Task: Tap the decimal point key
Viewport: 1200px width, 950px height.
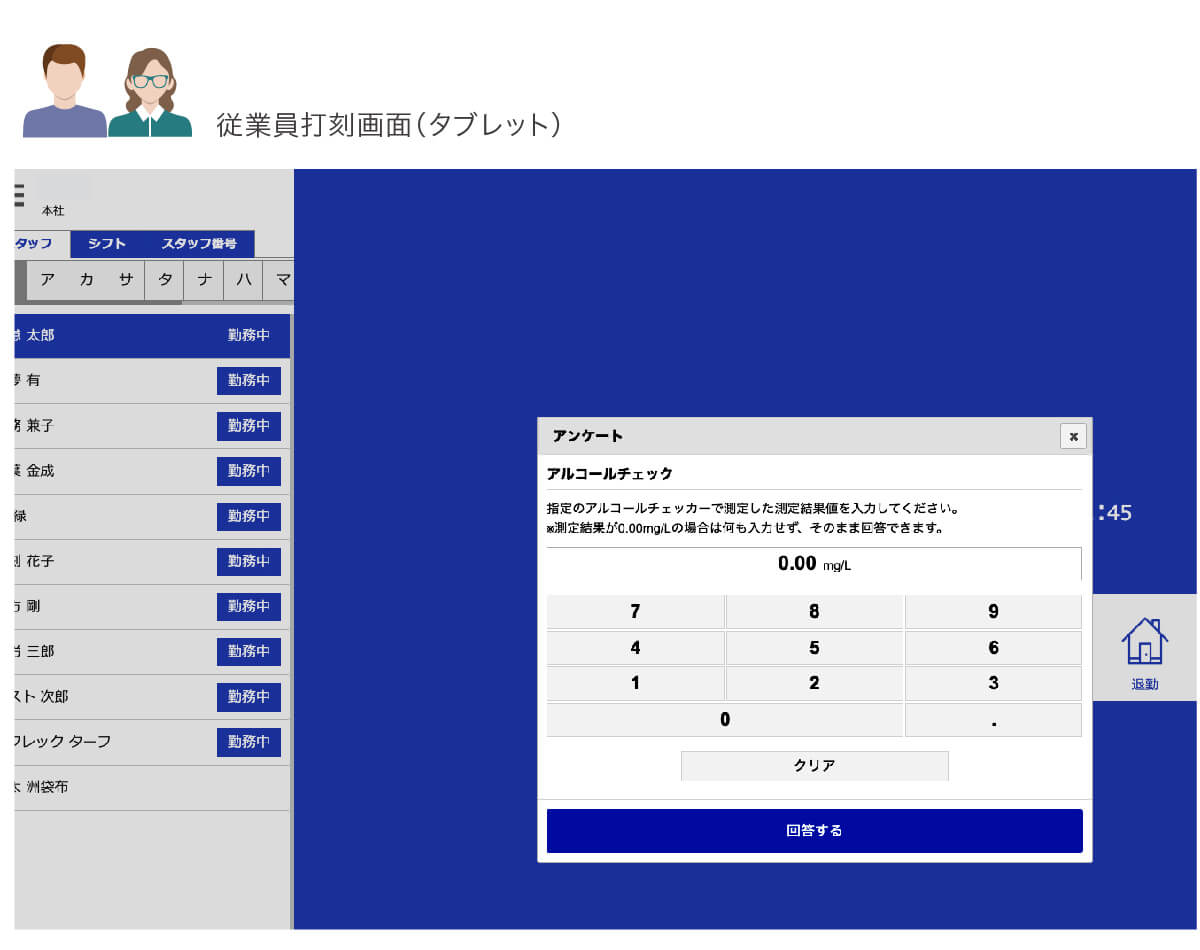Action: (993, 720)
